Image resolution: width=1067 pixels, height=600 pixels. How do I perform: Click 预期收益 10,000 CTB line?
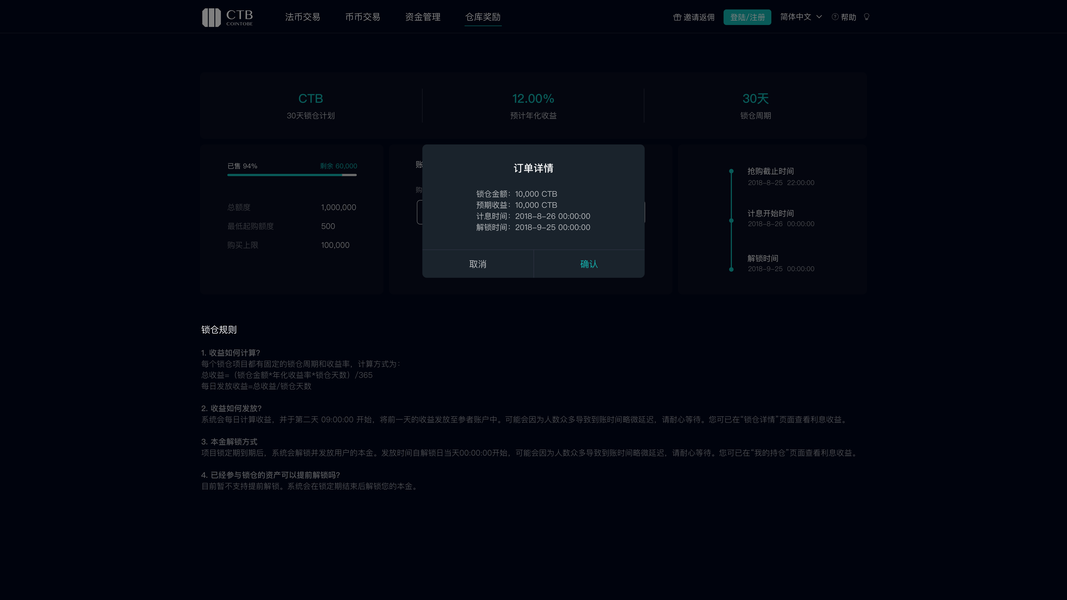(516, 205)
